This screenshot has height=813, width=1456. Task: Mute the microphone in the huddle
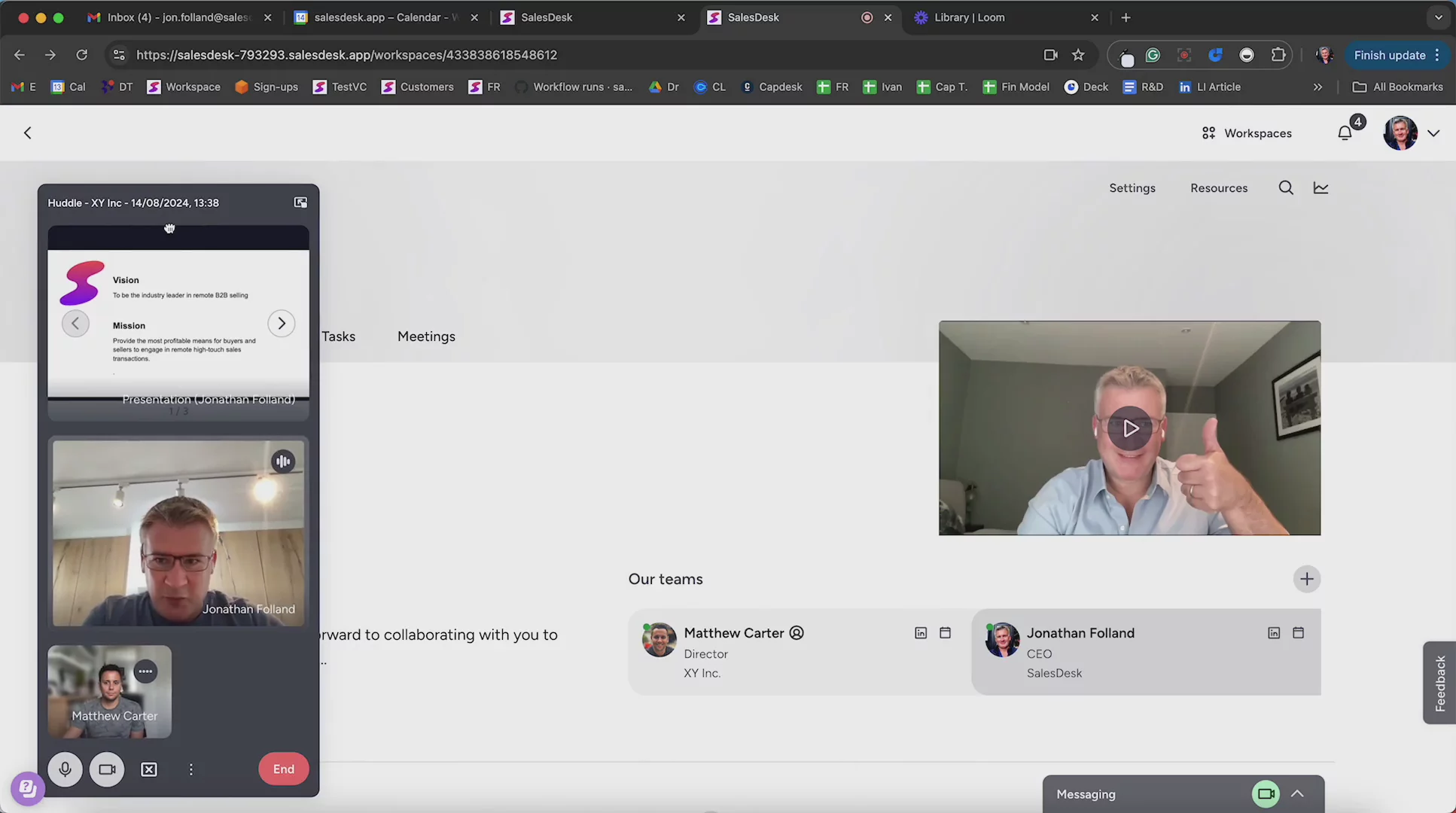pos(65,769)
